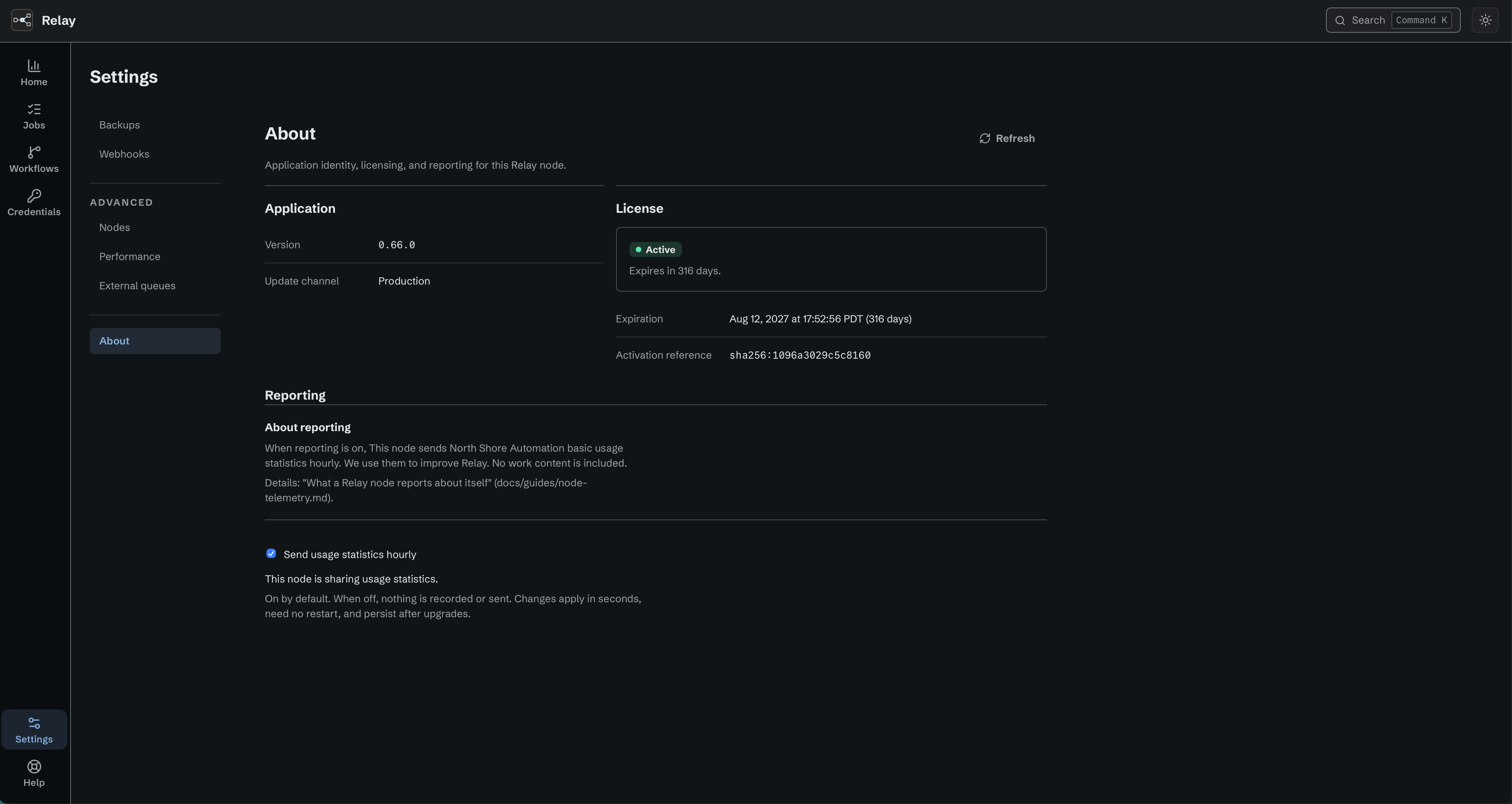Open Home via bar chart icon
Image resolution: width=1512 pixels, height=804 pixels.
tap(34, 66)
